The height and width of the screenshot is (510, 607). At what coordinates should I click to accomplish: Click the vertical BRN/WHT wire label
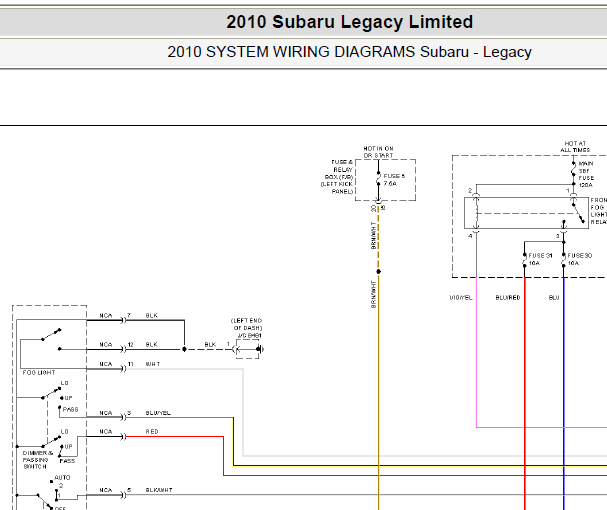[x=372, y=241]
